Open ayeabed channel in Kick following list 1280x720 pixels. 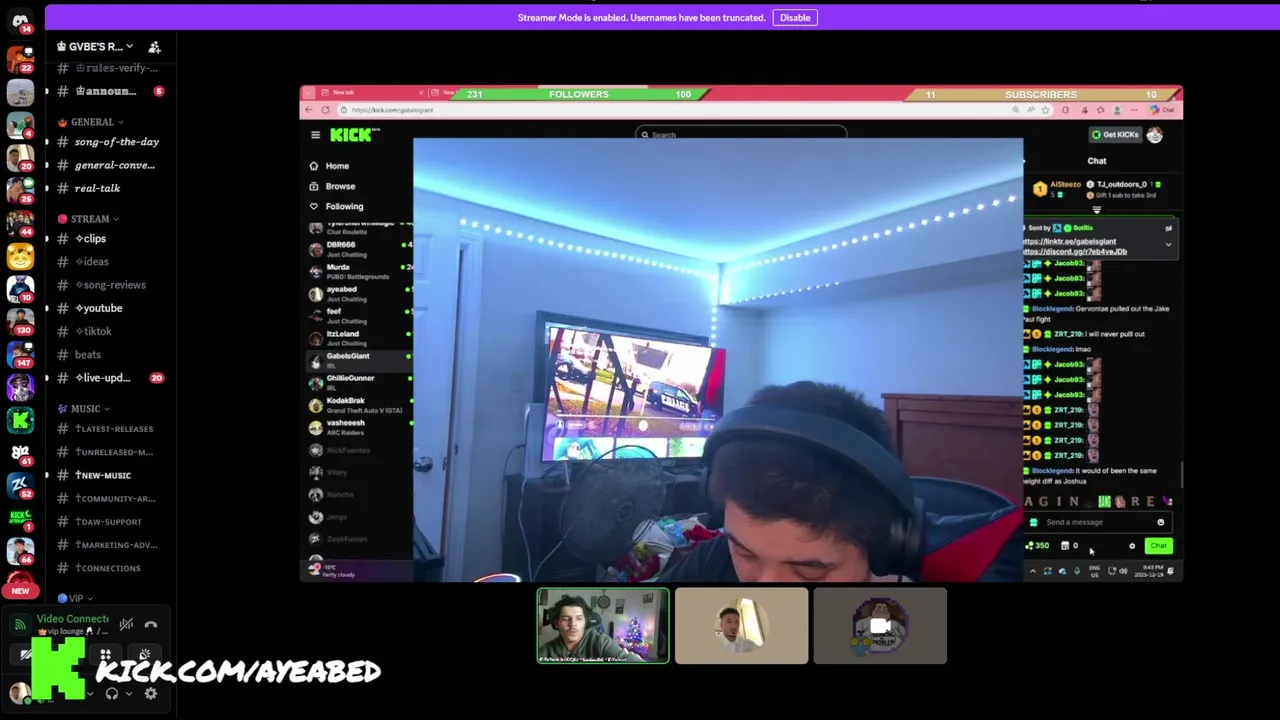click(360, 294)
